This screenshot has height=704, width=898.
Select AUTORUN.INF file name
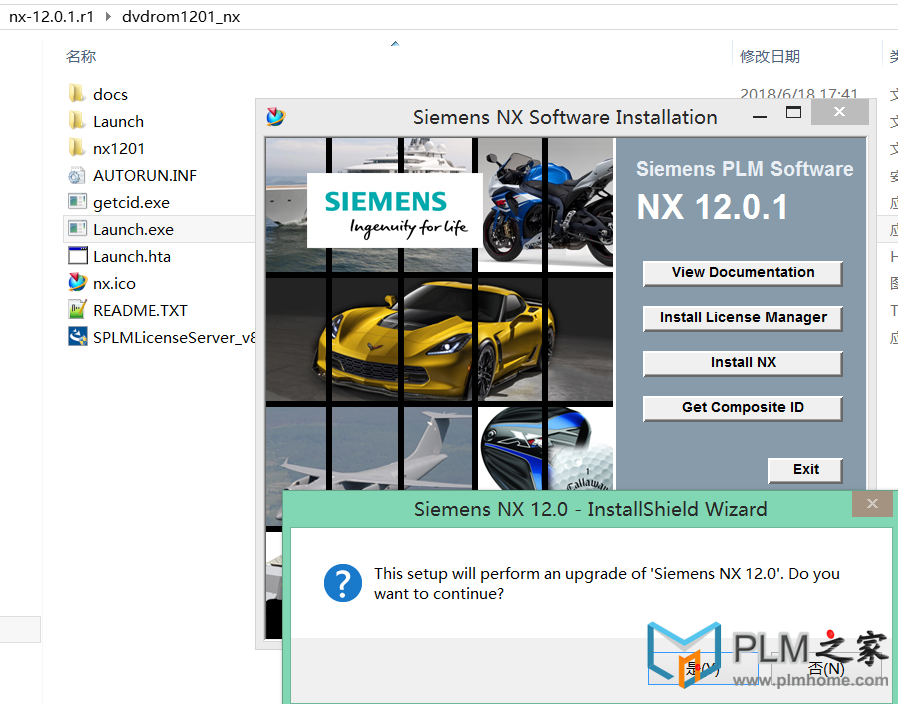(145, 175)
